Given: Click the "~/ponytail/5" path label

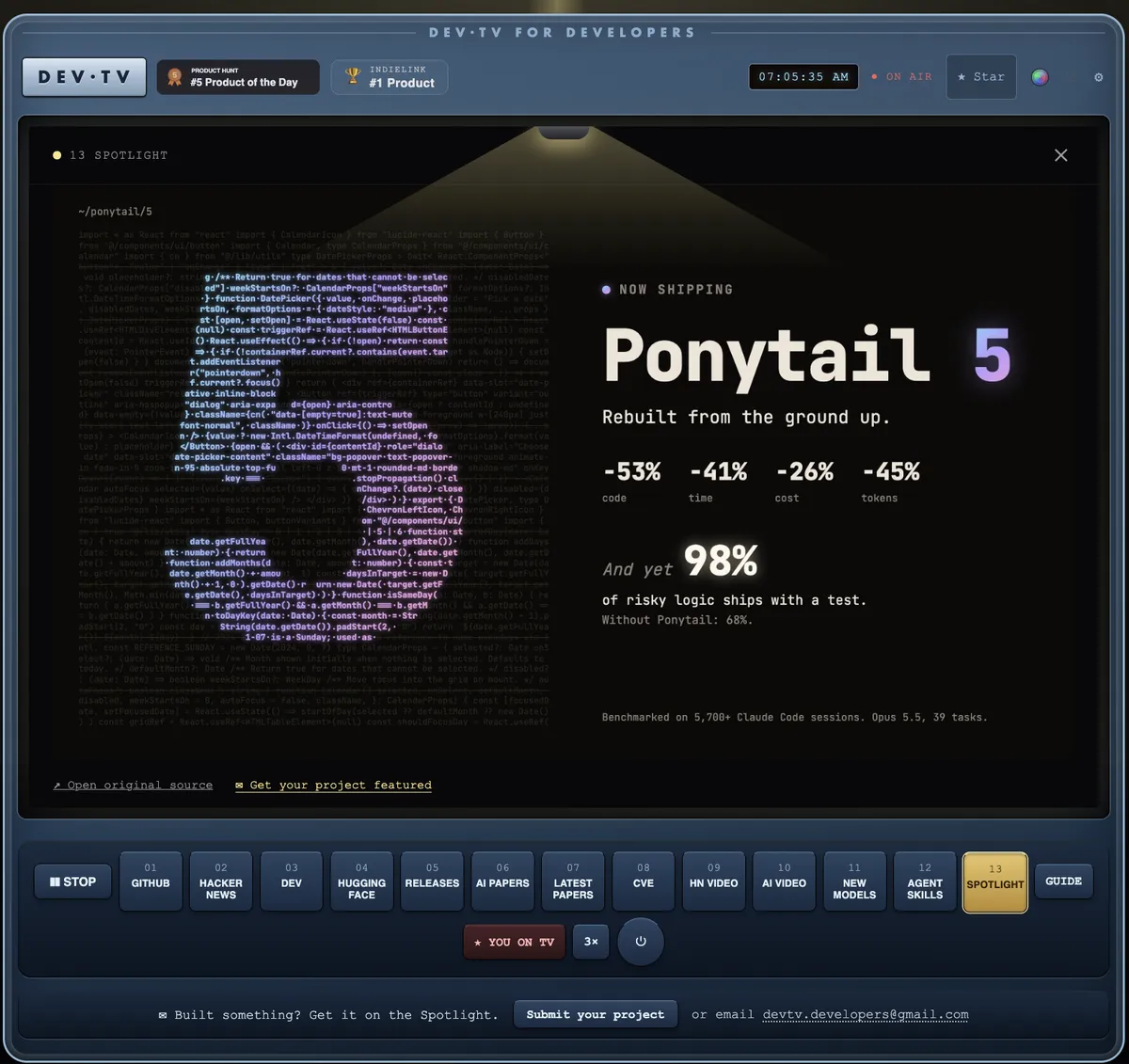Looking at the screenshot, I should [x=116, y=212].
